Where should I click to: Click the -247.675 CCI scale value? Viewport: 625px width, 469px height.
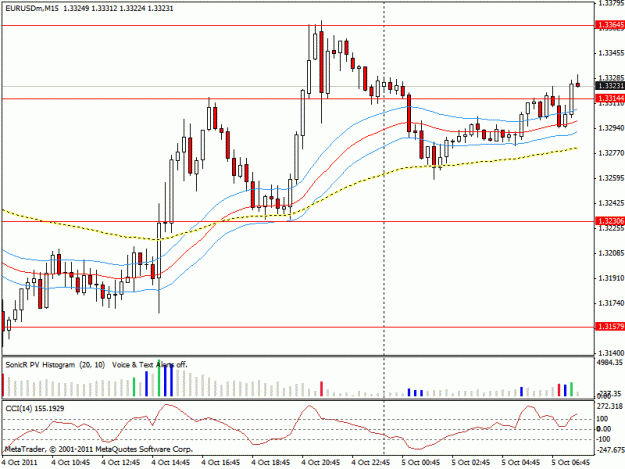click(x=610, y=450)
